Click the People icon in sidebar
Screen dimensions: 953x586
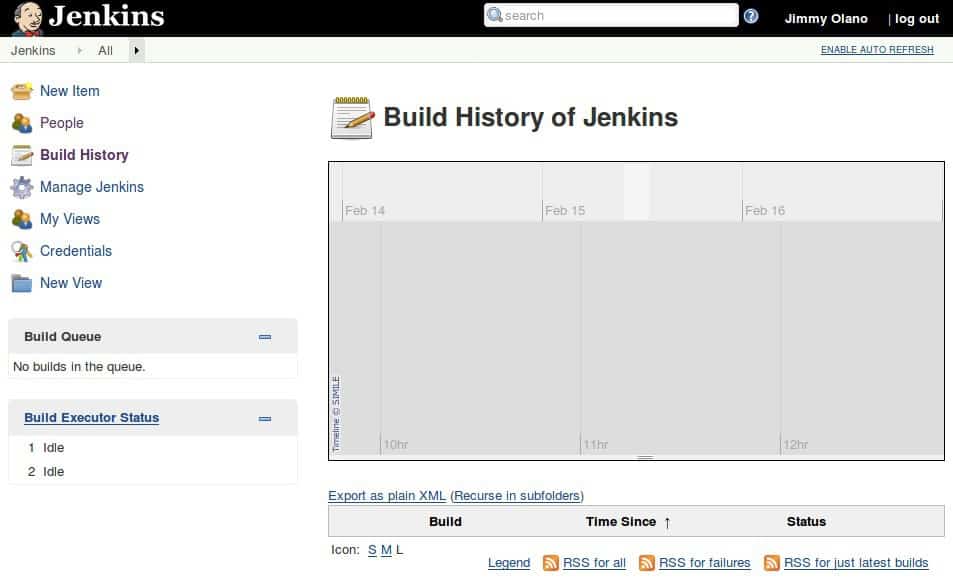(x=21, y=123)
